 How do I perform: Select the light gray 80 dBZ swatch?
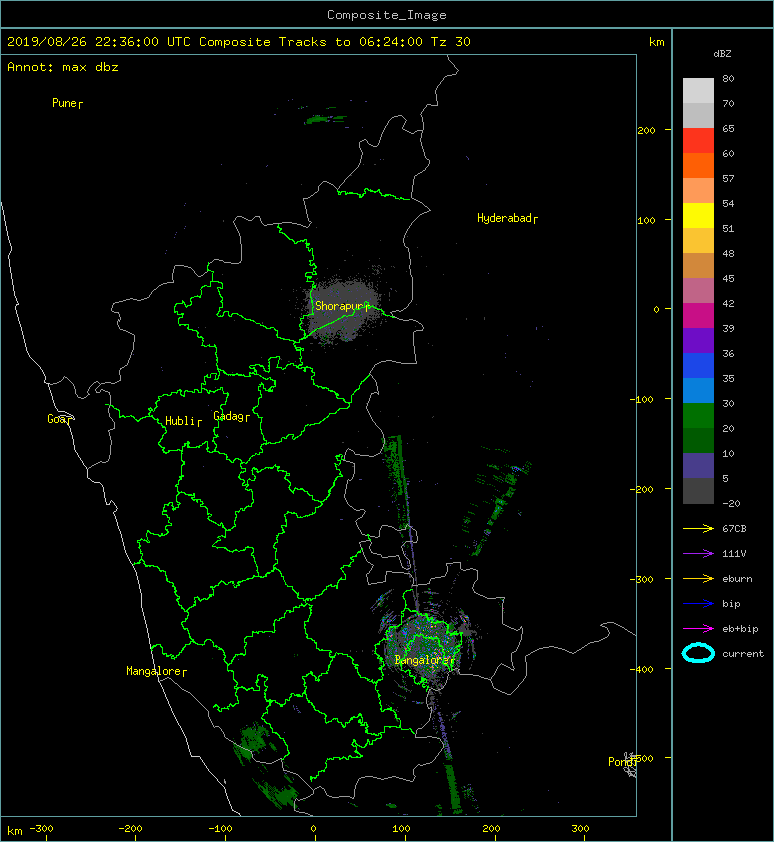point(698,90)
